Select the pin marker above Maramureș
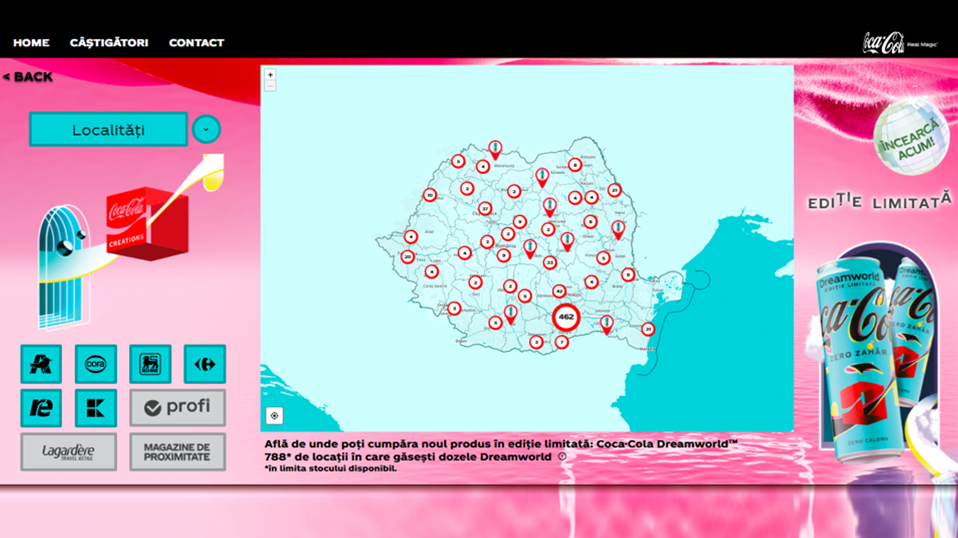The height and width of the screenshot is (538, 958). click(x=495, y=150)
